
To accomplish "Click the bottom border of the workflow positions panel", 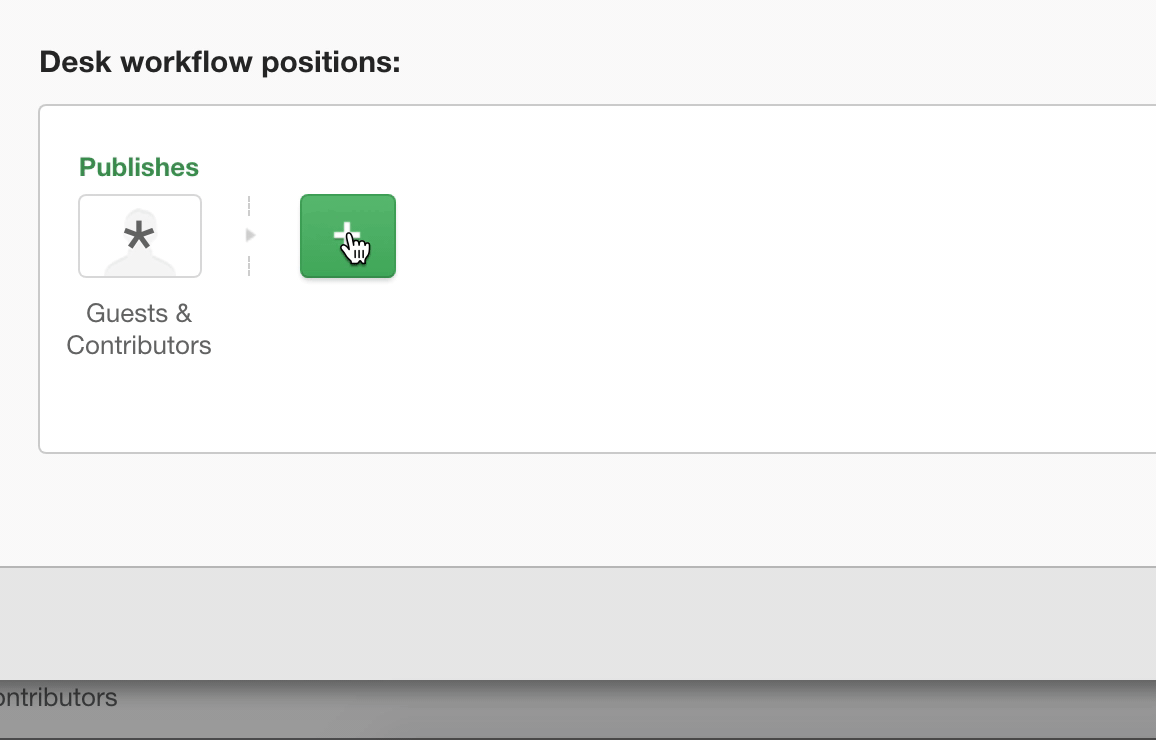I will coord(597,453).
